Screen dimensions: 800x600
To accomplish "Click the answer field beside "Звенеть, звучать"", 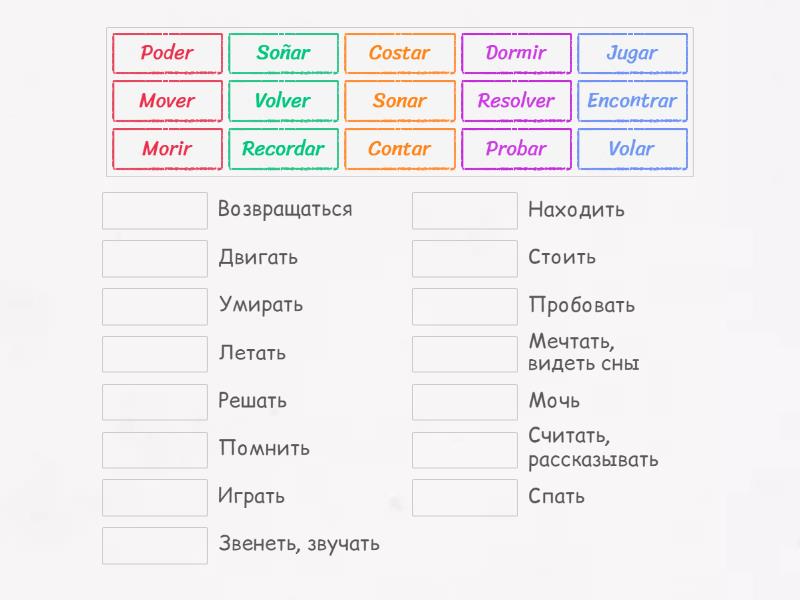I will coord(154,545).
